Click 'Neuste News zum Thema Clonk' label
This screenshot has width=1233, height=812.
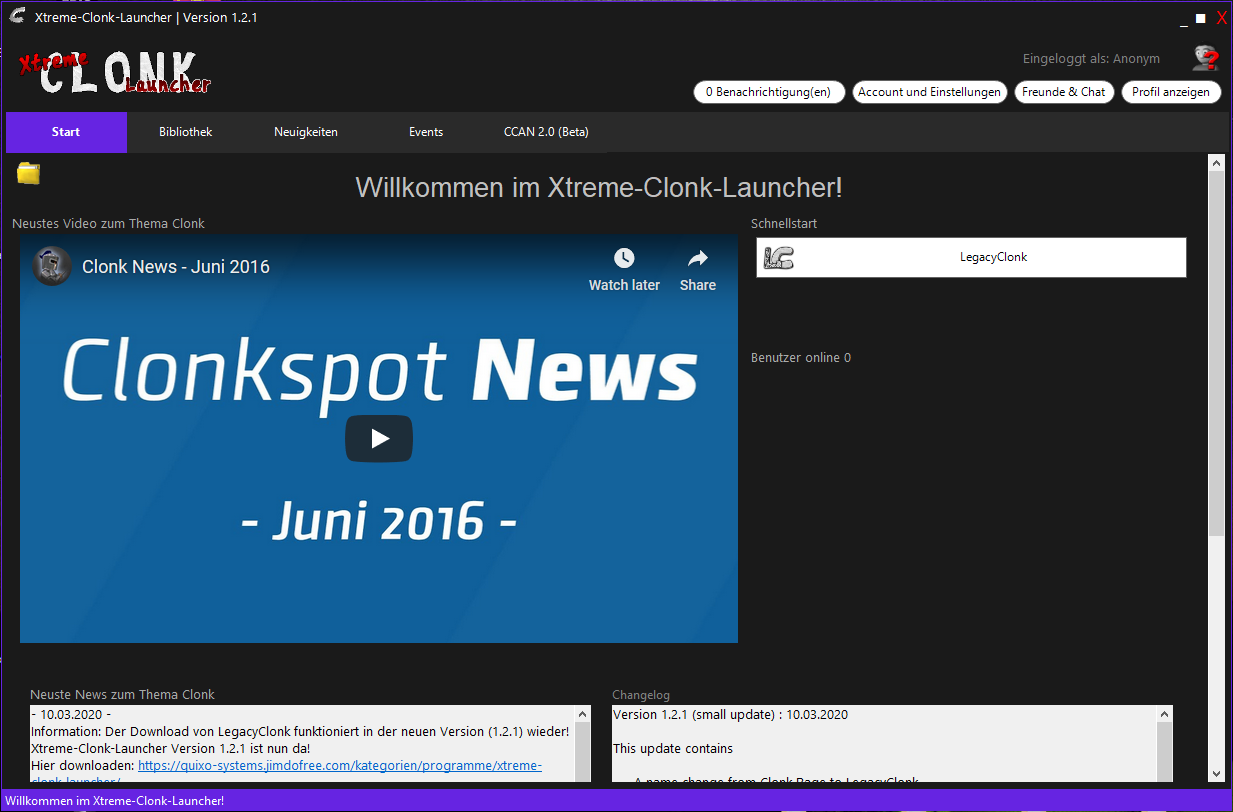123,695
